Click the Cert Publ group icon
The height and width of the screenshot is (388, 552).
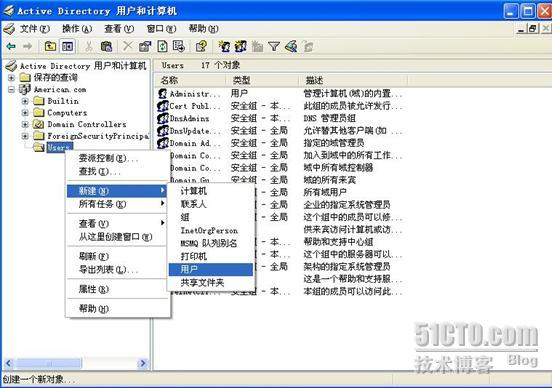click(163, 106)
